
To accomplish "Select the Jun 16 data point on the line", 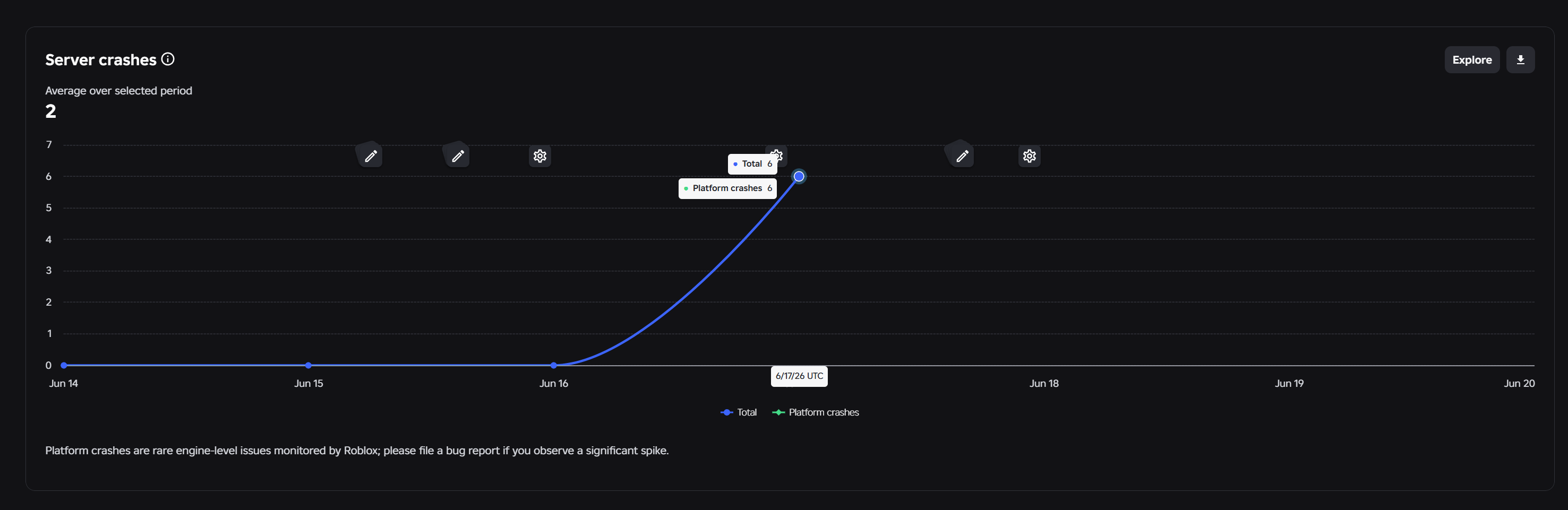I will pyautogui.click(x=553, y=365).
